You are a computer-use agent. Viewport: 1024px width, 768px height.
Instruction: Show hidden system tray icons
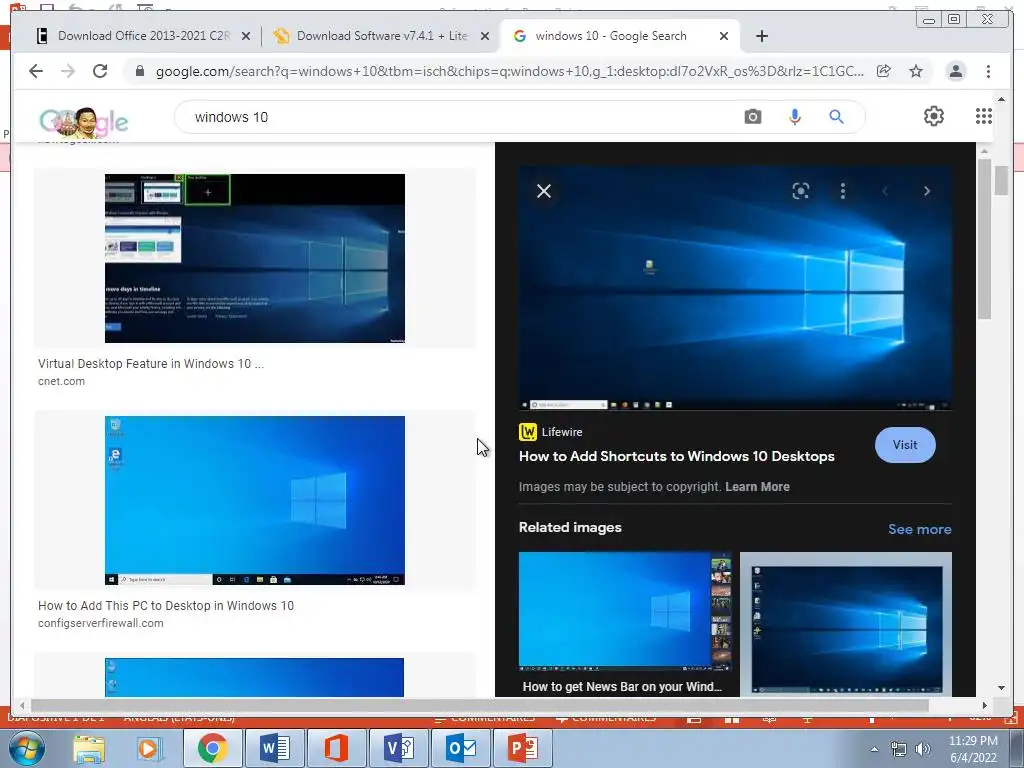(x=874, y=749)
